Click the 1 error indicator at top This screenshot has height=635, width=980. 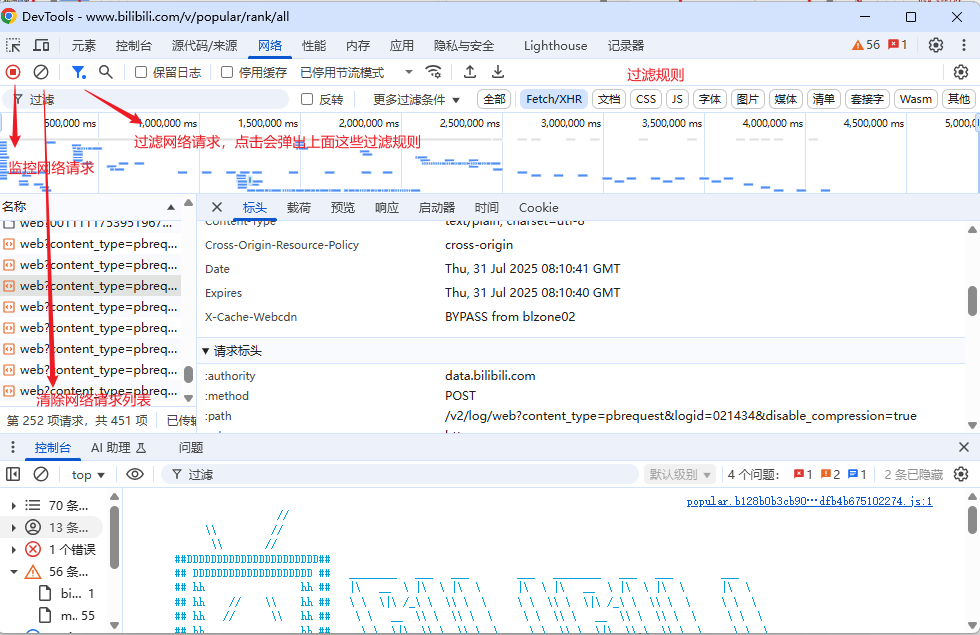pyautogui.click(x=898, y=45)
